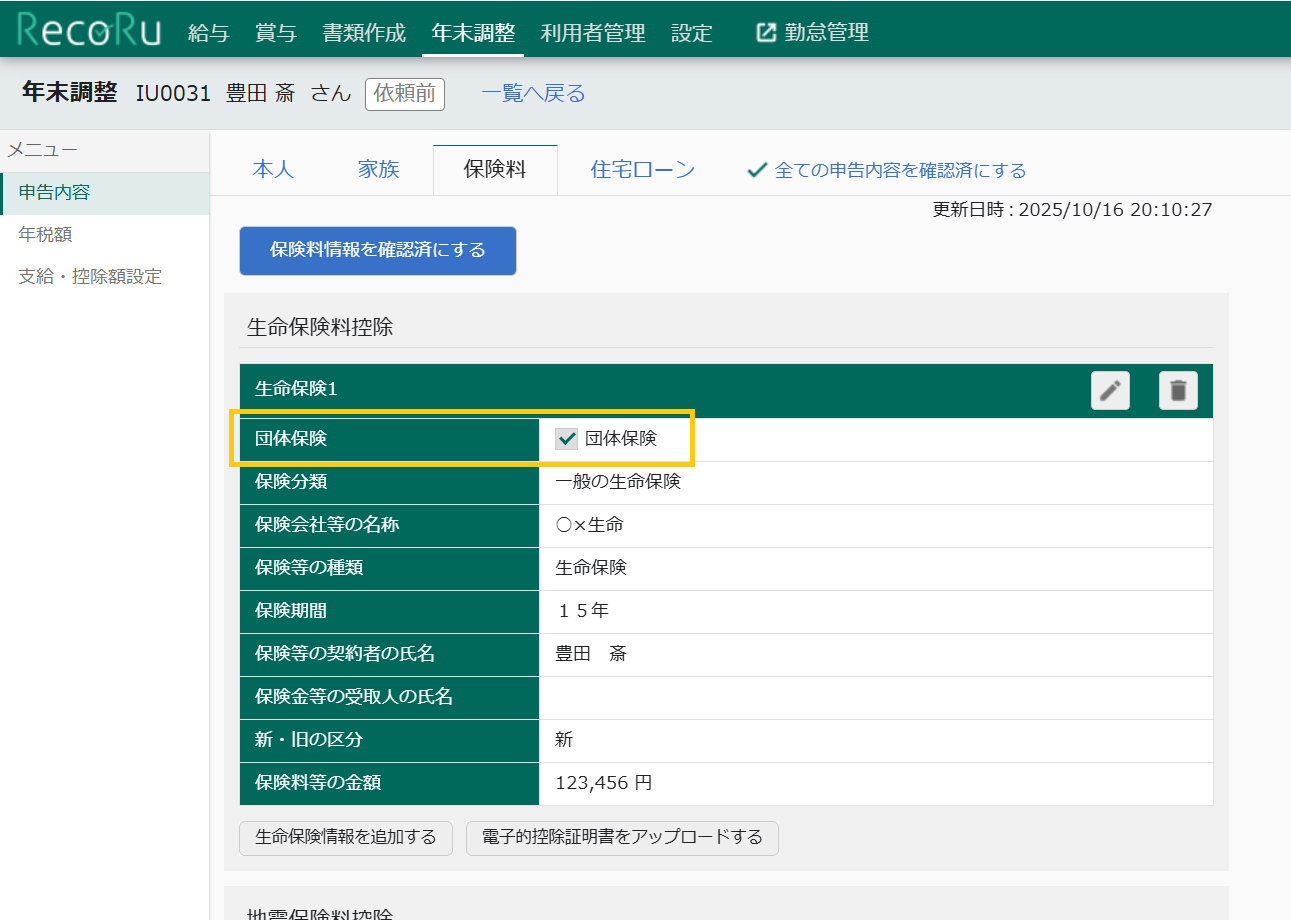Screen dimensions: 1291x920
Task: Open the 書類作成 menu
Action: [364, 32]
